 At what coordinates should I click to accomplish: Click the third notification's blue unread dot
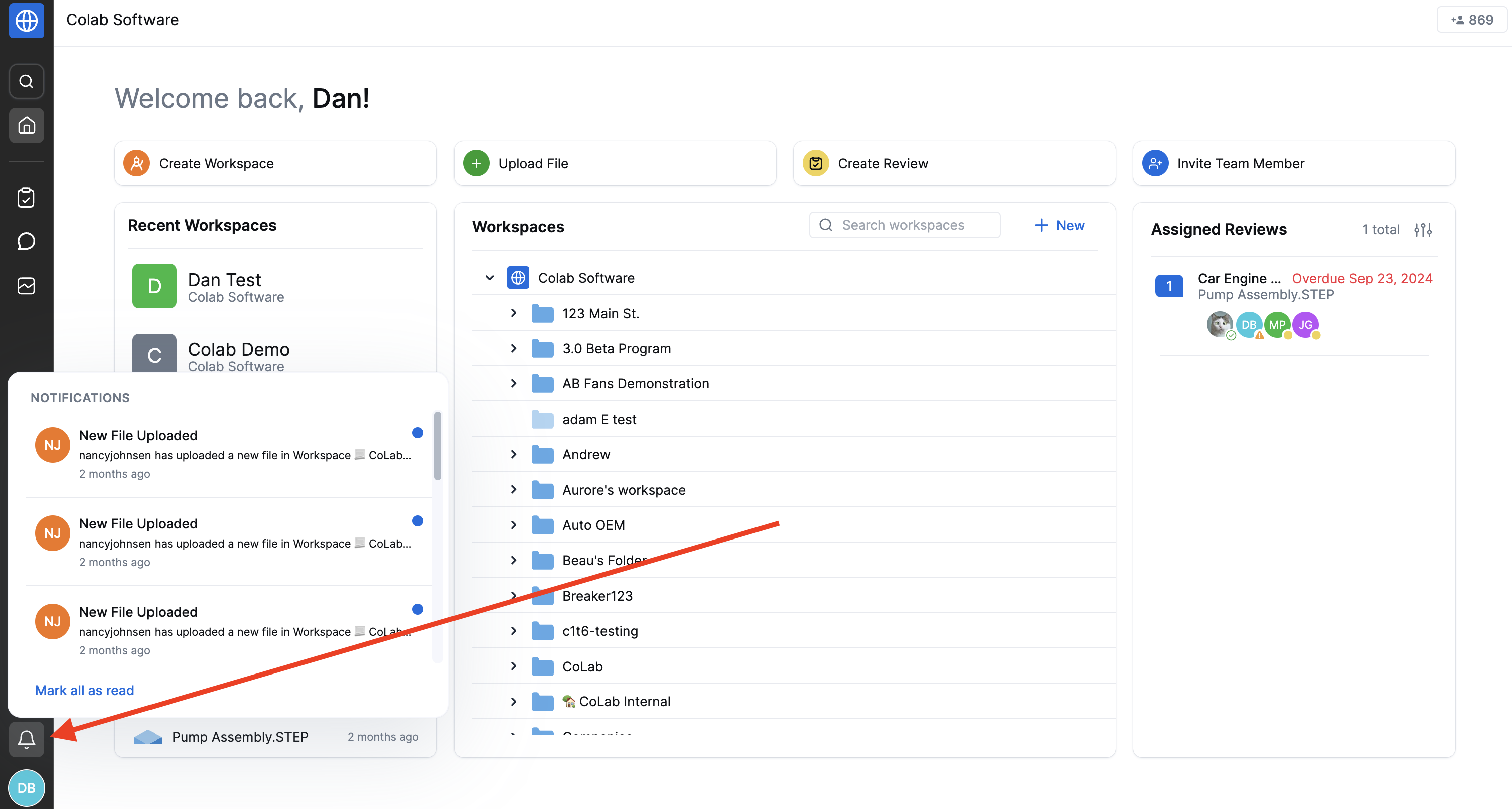point(418,609)
